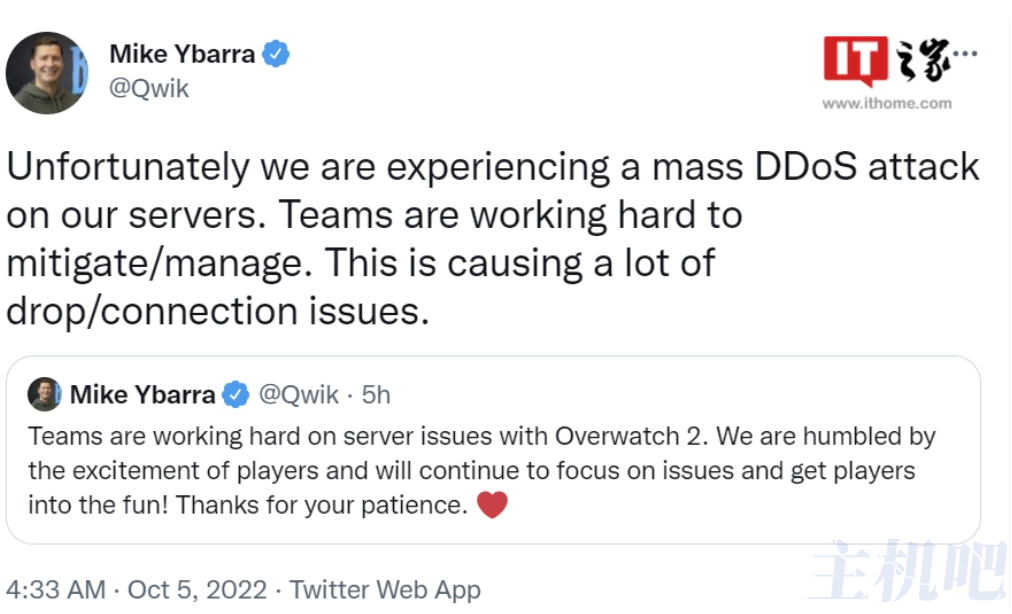
Task: Click the Mike Ybarra display name at top
Action: point(182,54)
